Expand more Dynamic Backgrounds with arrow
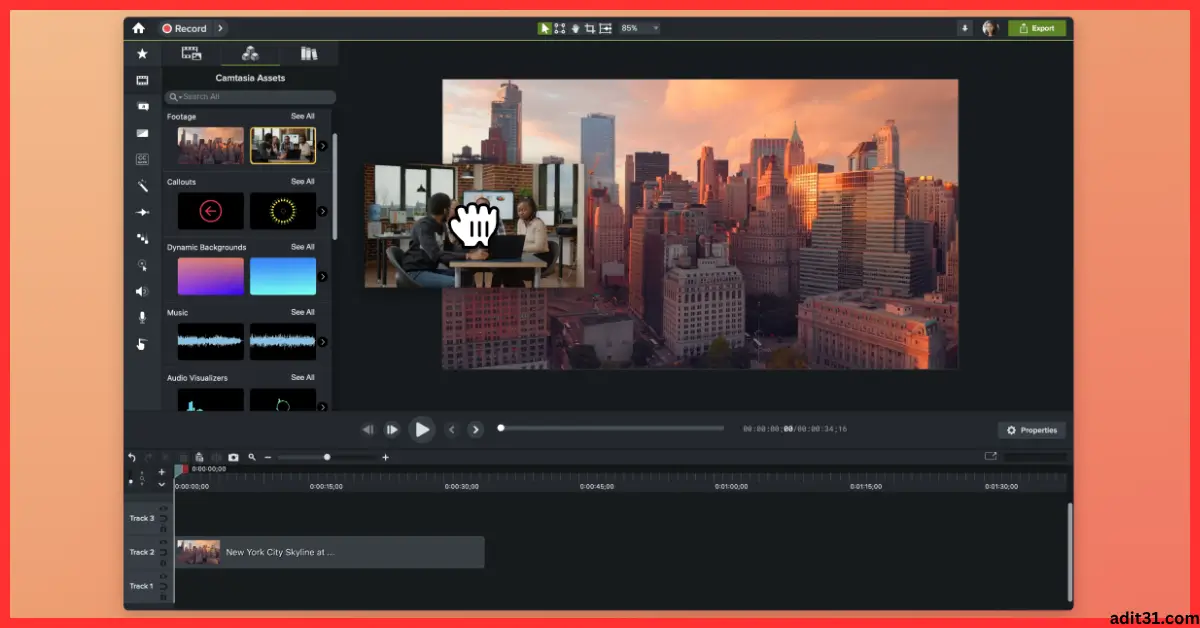The image size is (1200, 628). click(x=322, y=276)
